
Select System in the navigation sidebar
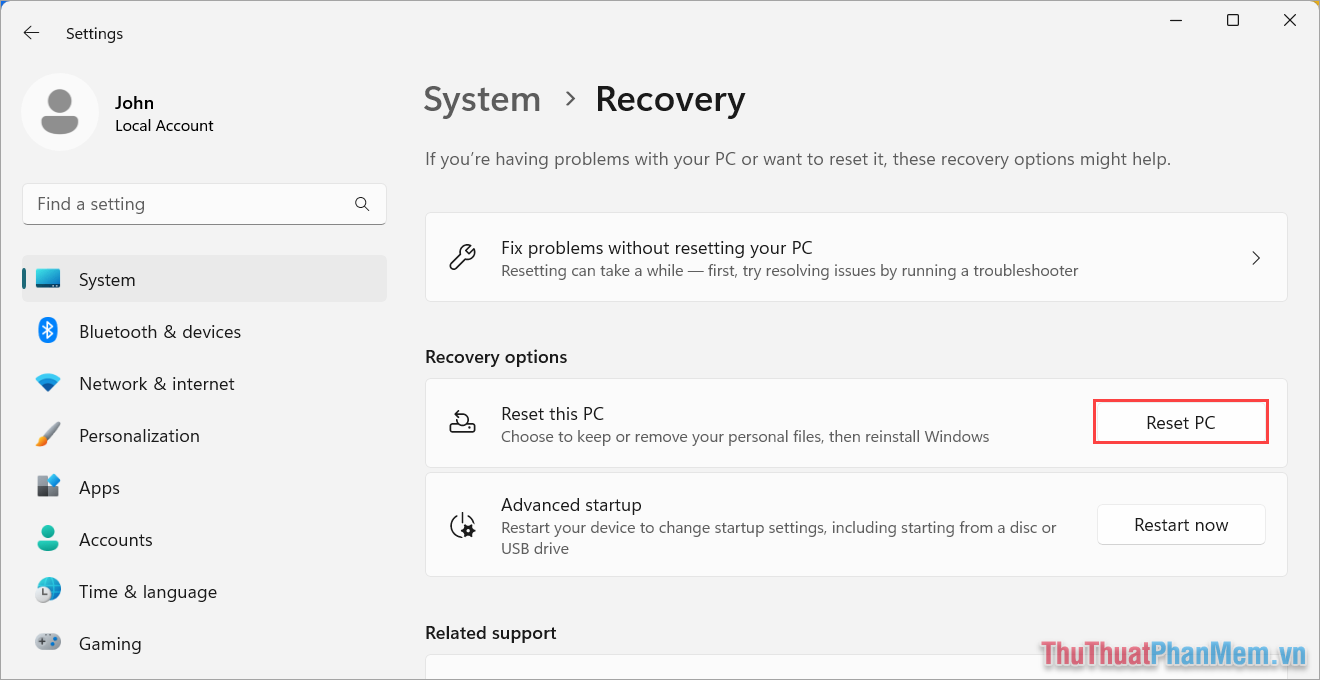click(105, 279)
